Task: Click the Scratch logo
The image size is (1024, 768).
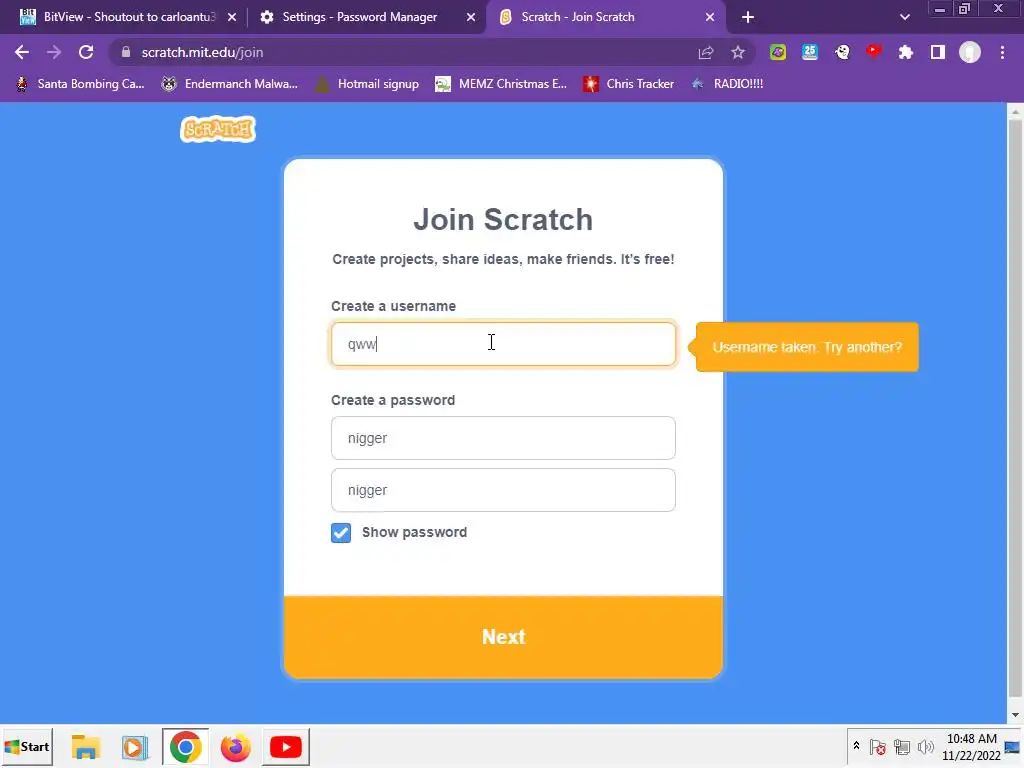Action: pyautogui.click(x=218, y=129)
